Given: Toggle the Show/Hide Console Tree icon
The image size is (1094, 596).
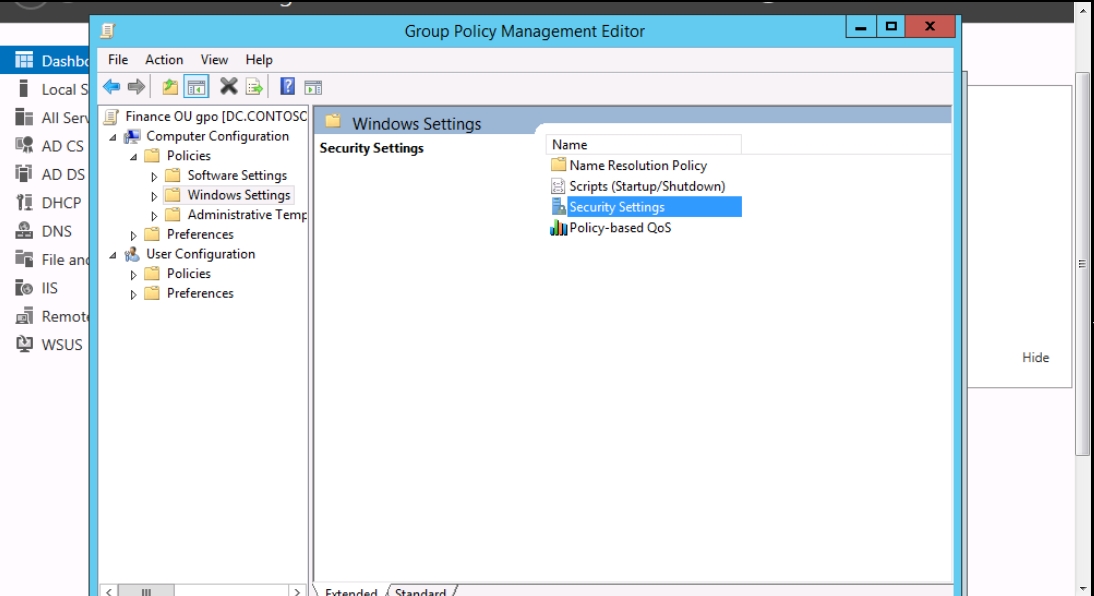Looking at the screenshot, I should click(x=197, y=87).
